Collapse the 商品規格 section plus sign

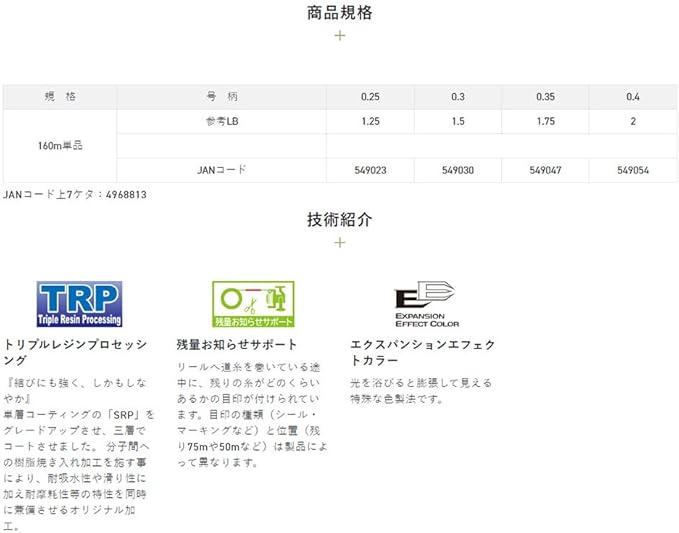coord(340,36)
